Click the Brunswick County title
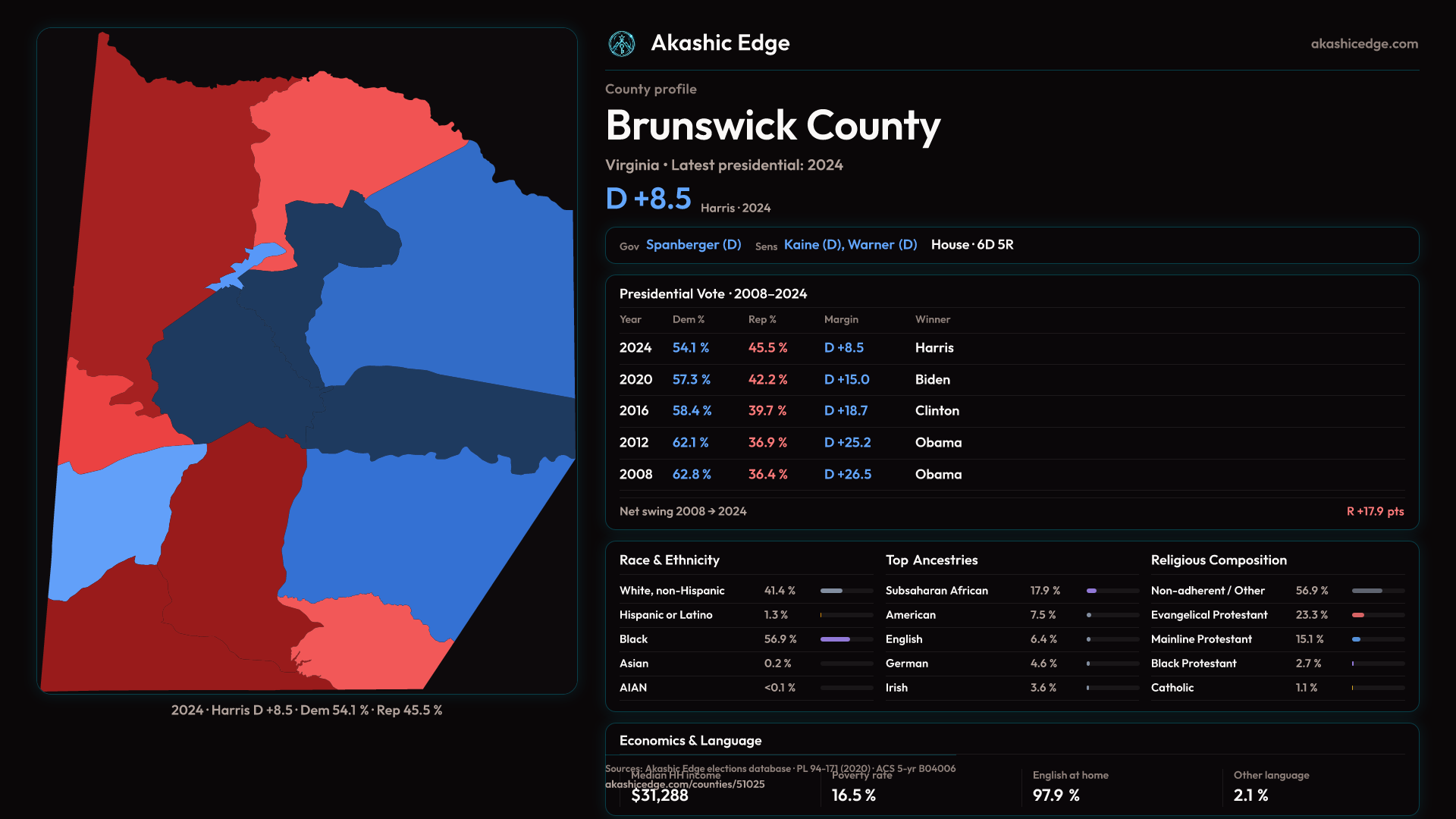This screenshot has width=1456, height=819. point(772,126)
